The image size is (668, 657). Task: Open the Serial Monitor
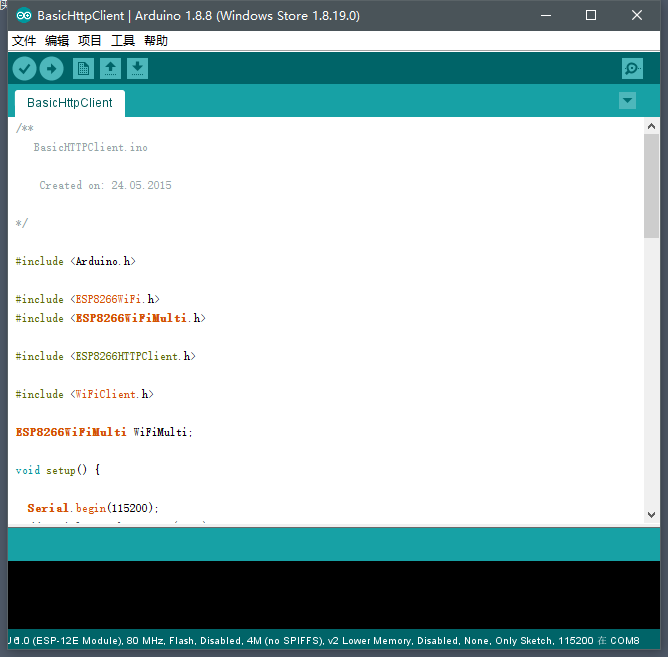[x=632, y=69]
